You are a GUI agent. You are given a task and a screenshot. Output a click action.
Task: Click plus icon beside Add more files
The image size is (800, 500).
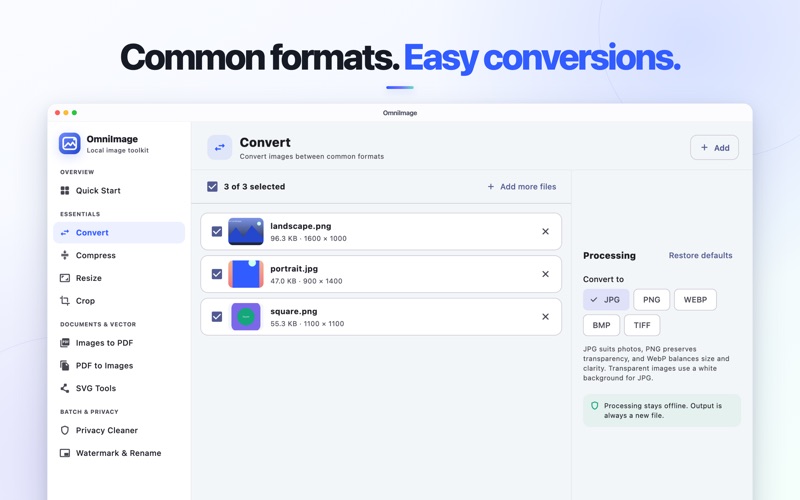491,187
